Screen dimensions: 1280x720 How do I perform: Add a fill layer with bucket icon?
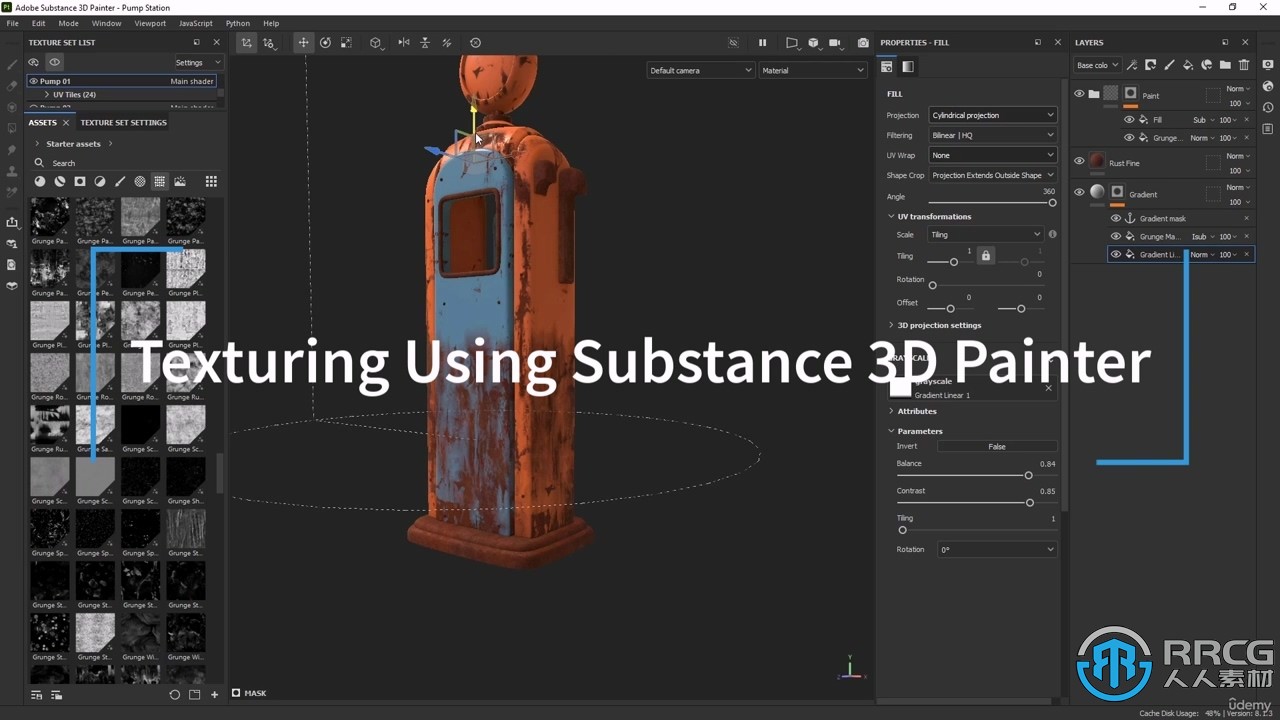coord(1188,65)
